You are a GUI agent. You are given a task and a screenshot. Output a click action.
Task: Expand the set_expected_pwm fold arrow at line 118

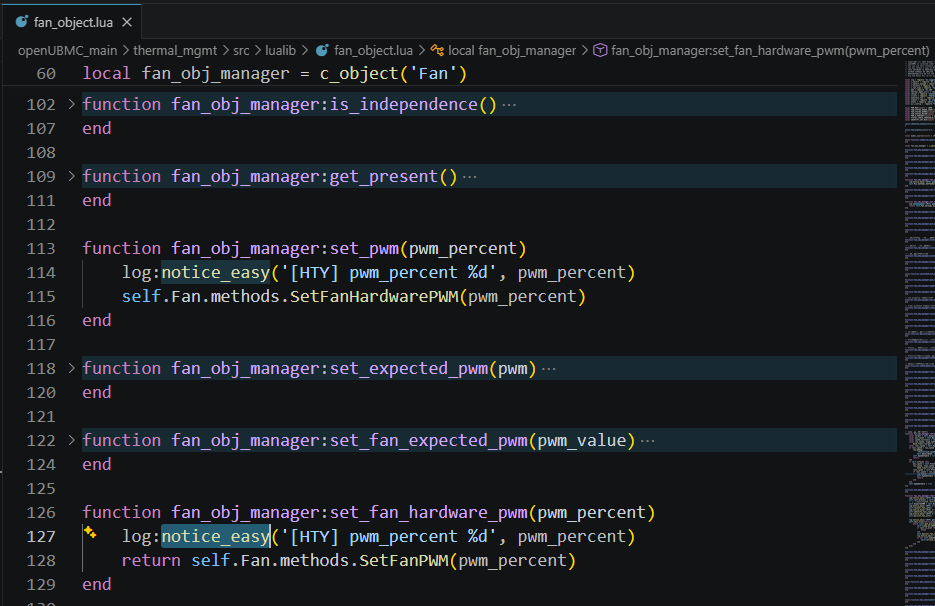tap(70, 368)
